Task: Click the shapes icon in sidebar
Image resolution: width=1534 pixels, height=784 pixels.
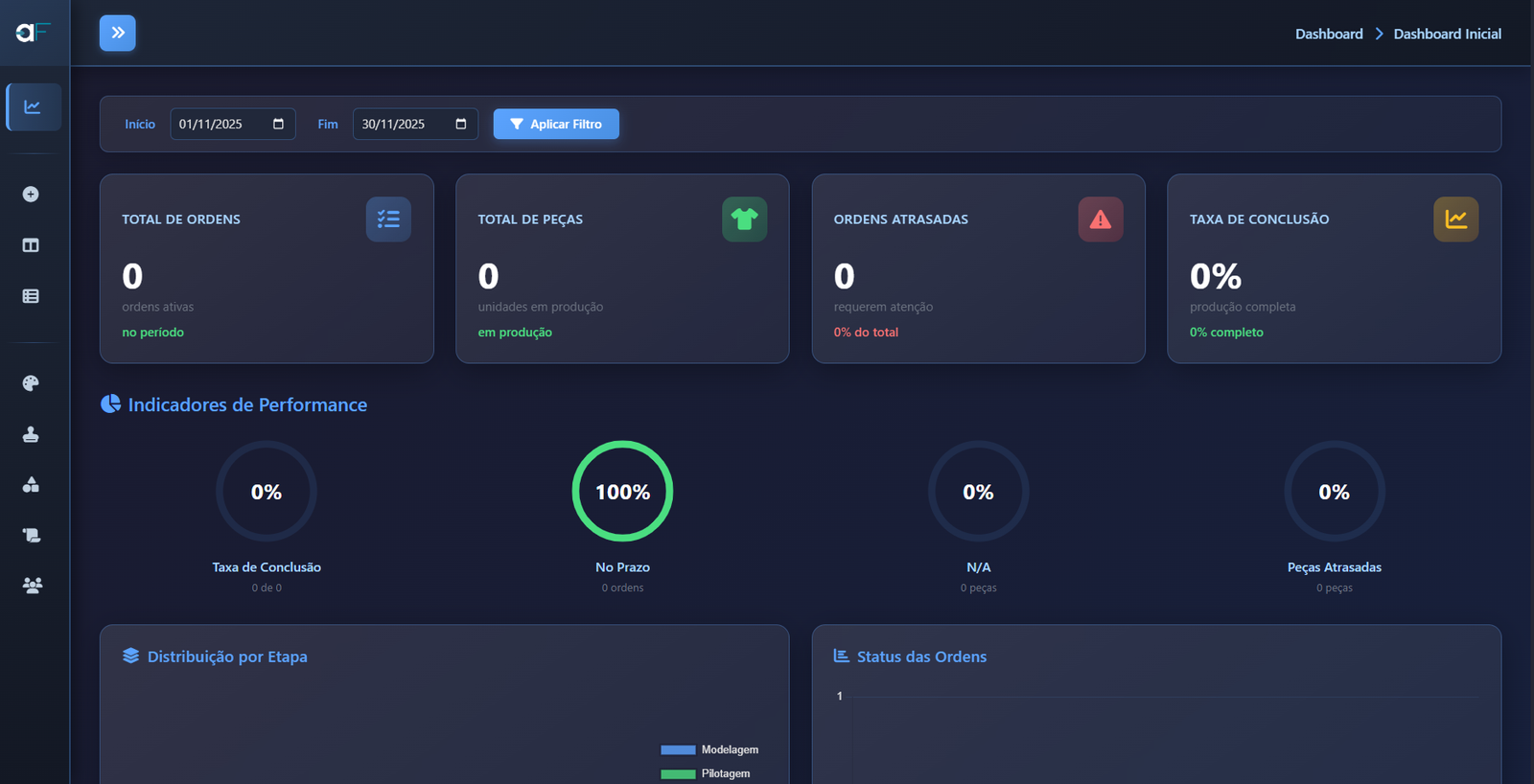Action: 31,485
